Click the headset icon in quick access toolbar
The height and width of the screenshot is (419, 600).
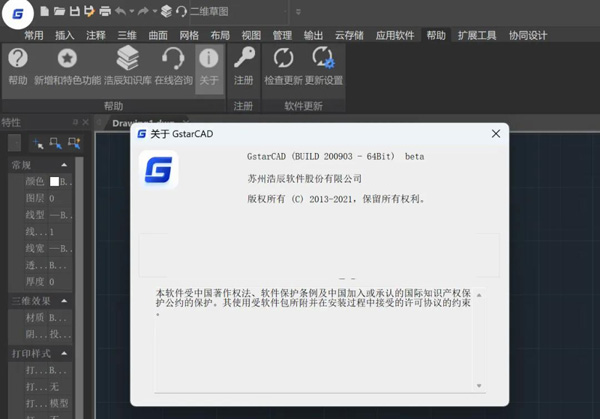[x=181, y=11]
